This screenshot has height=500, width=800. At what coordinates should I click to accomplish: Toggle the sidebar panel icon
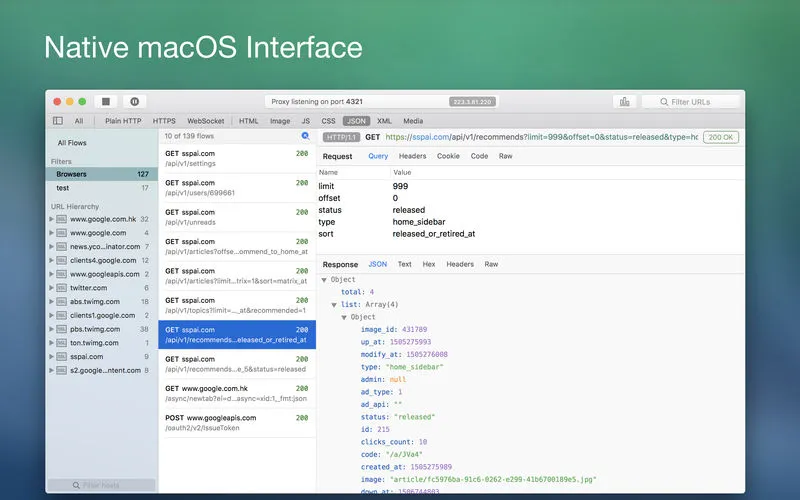pos(57,121)
